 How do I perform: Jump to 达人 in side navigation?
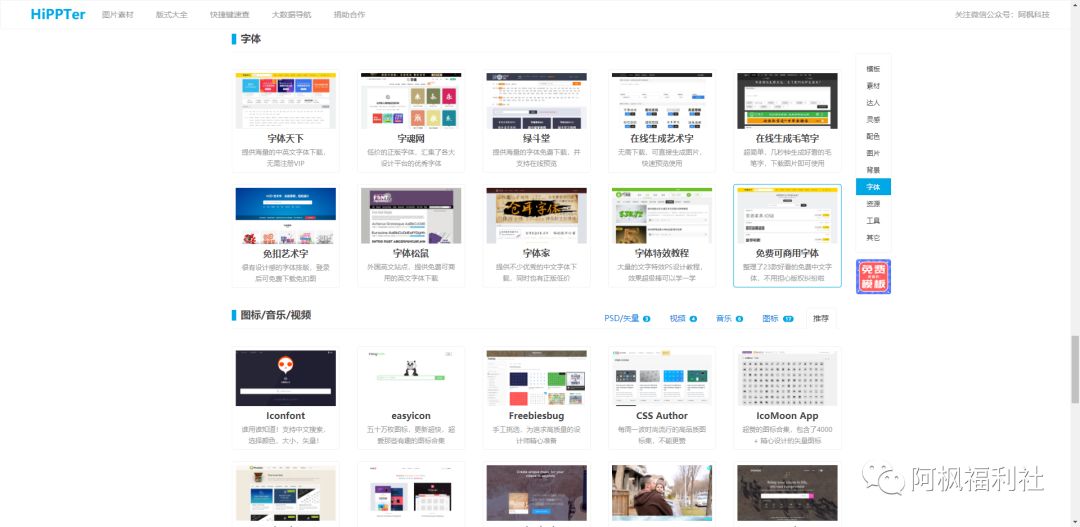tap(873, 102)
